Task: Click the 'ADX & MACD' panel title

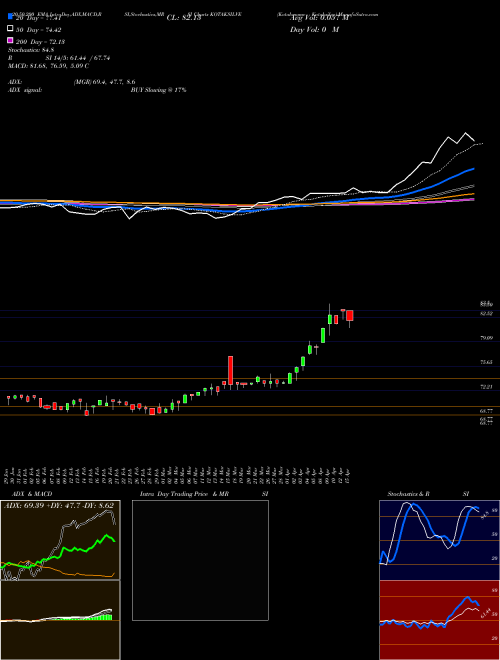Action: coord(32,494)
